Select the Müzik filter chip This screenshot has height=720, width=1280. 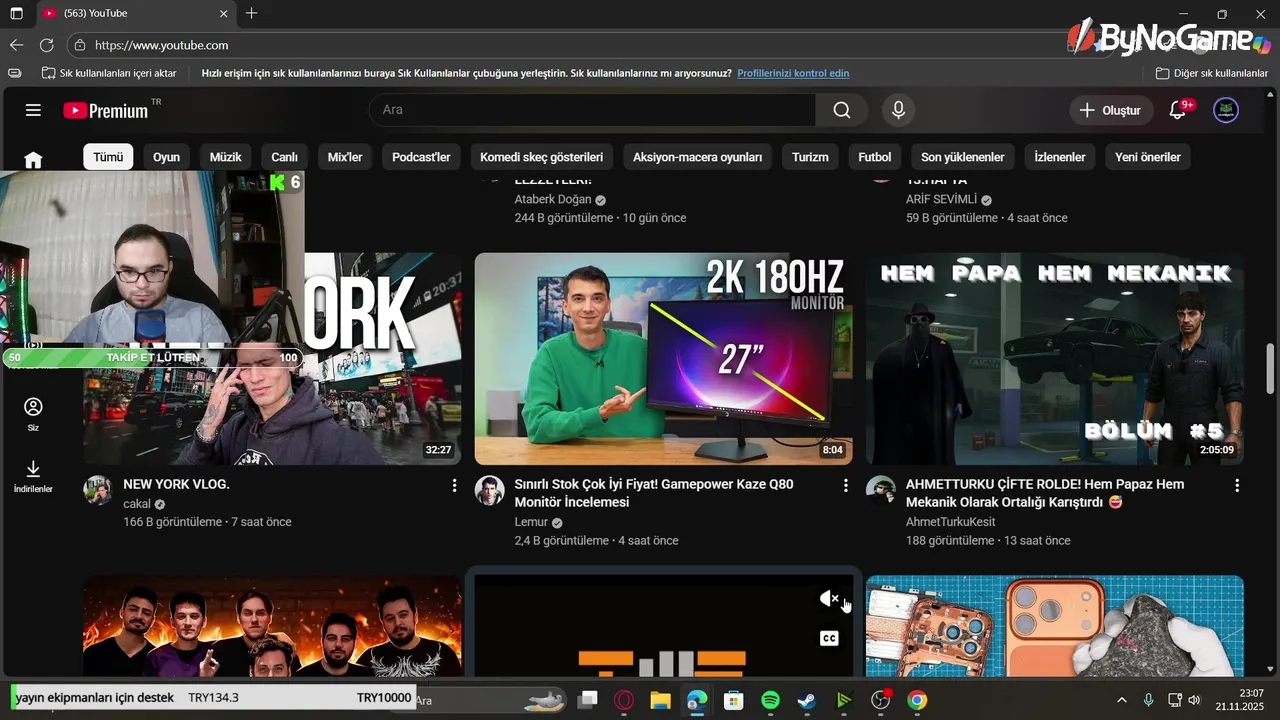click(225, 157)
